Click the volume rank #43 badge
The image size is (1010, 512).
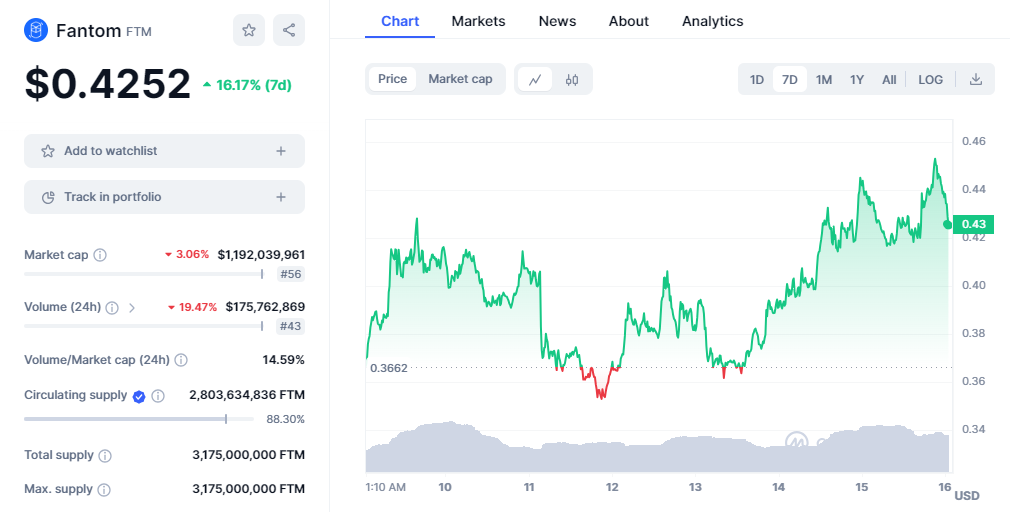tap(291, 327)
